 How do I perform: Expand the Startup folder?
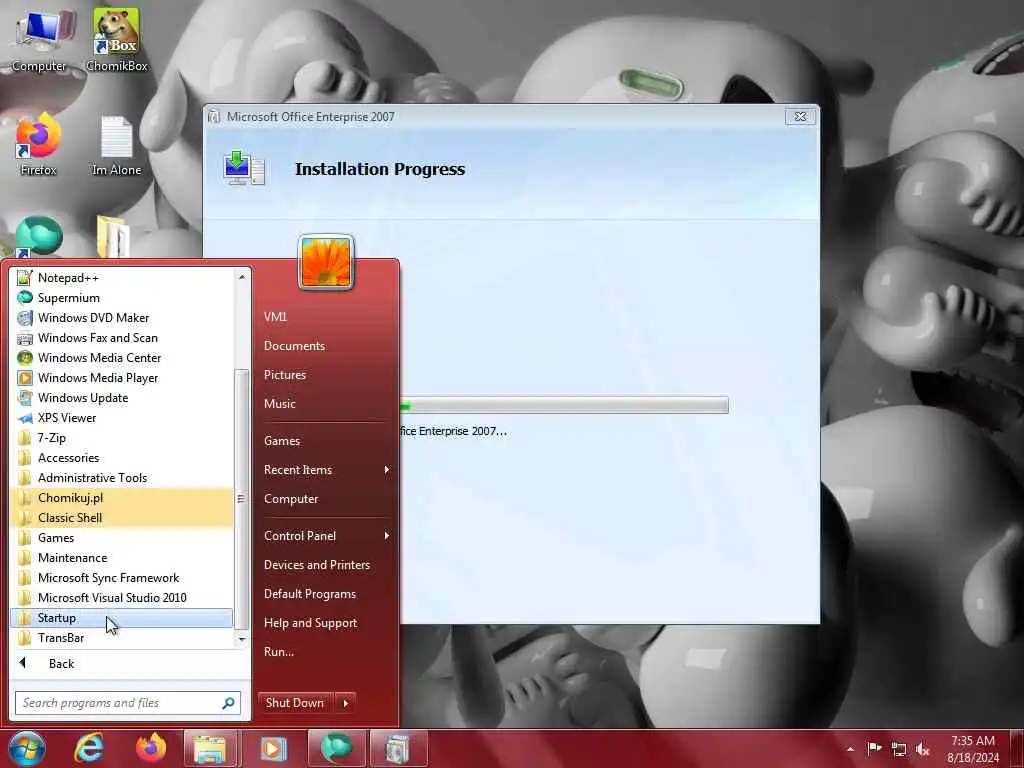point(121,618)
